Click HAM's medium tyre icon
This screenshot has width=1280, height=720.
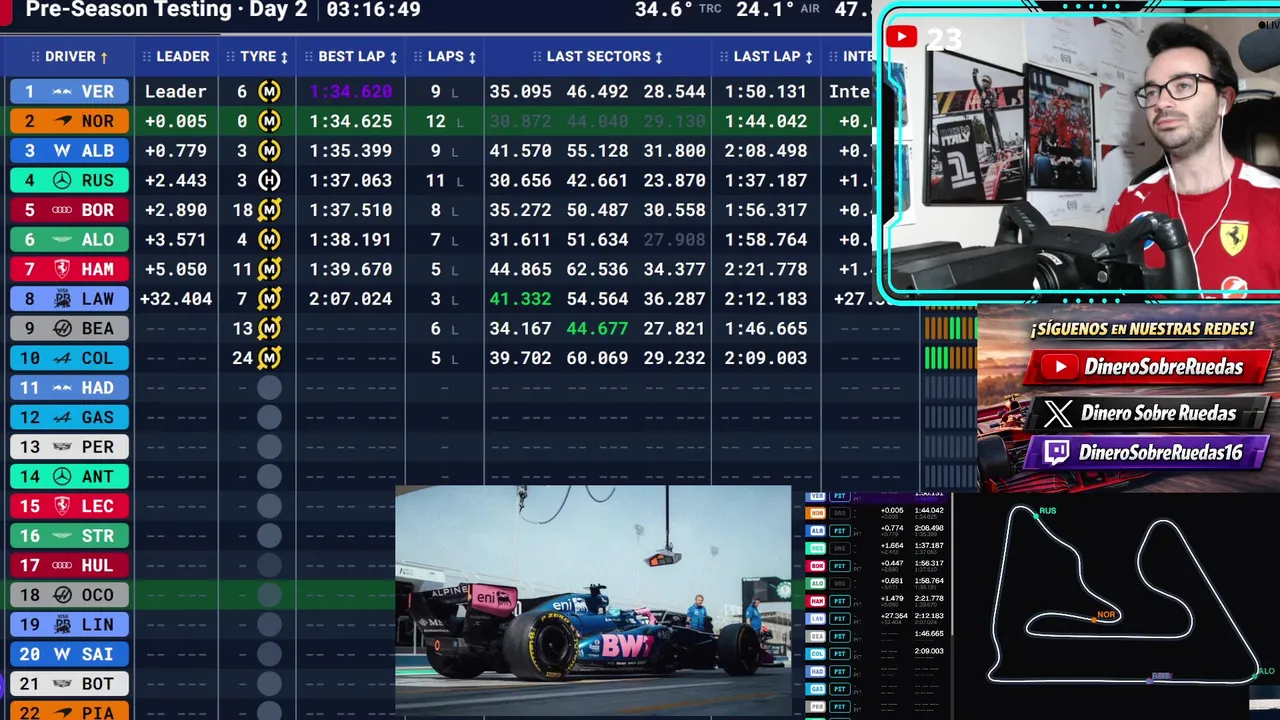[269, 269]
